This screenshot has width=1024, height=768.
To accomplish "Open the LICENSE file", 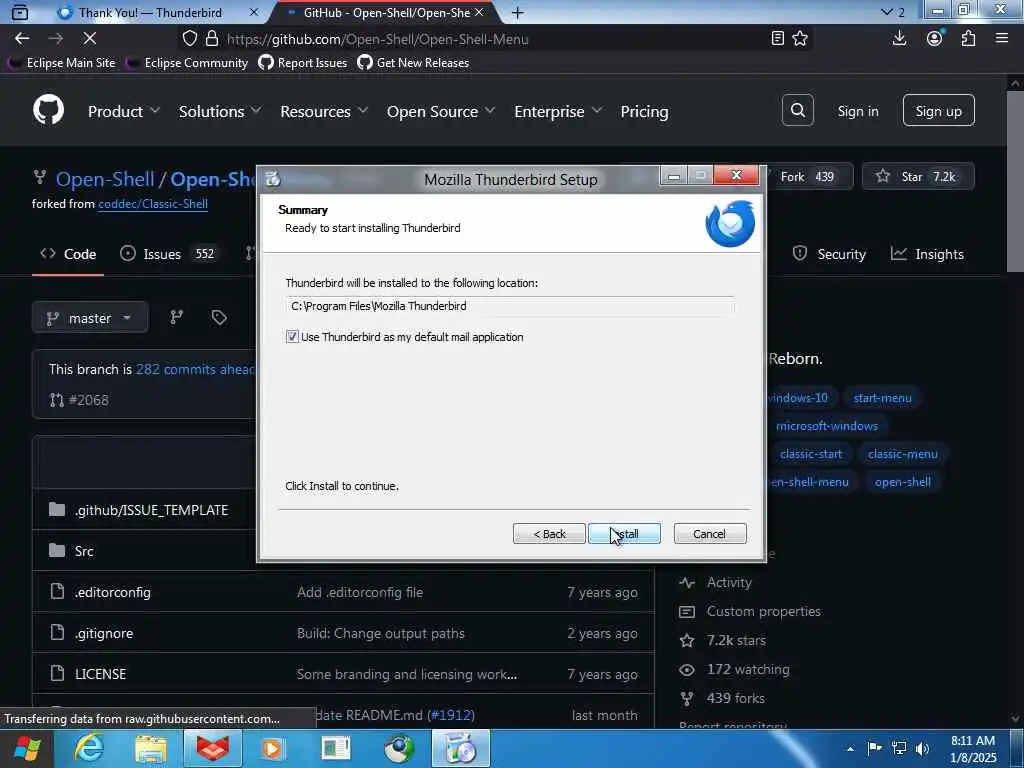I will click(x=100, y=674).
